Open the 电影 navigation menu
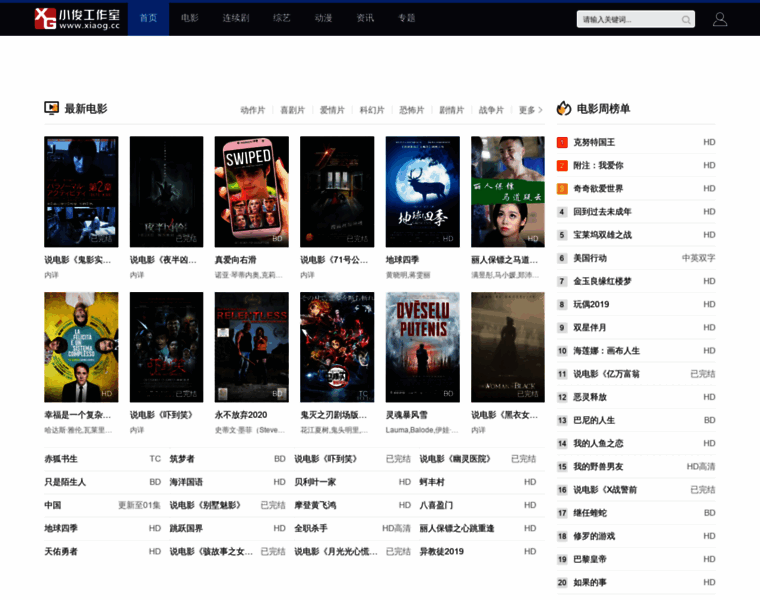760x600 pixels. (190, 18)
